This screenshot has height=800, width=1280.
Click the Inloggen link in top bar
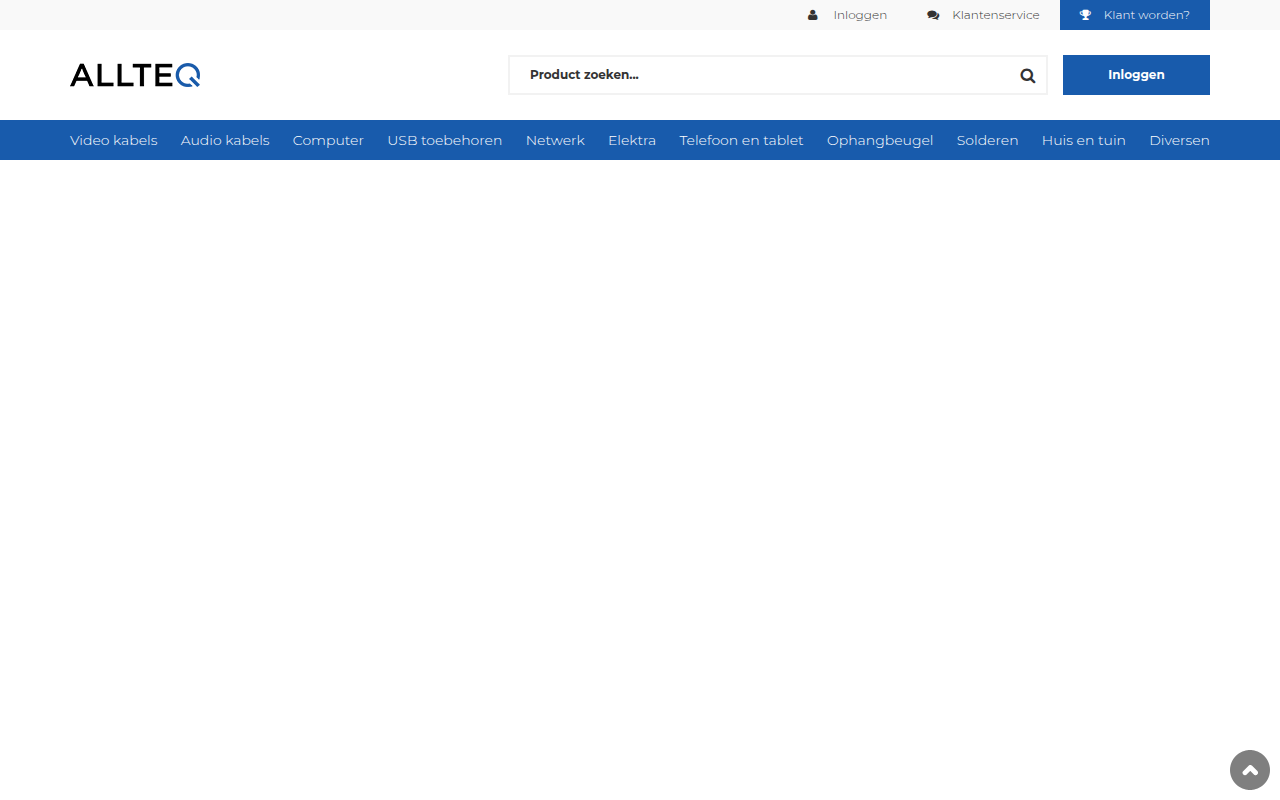[860, 15]
